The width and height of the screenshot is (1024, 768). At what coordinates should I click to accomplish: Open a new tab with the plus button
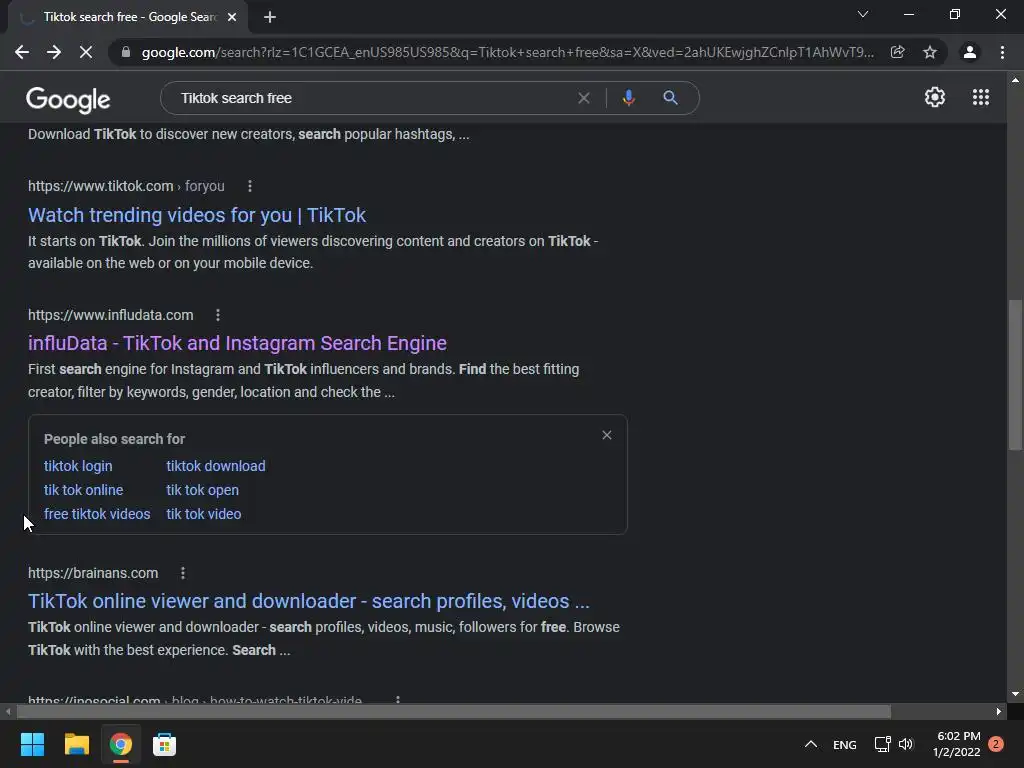point(270,17)
